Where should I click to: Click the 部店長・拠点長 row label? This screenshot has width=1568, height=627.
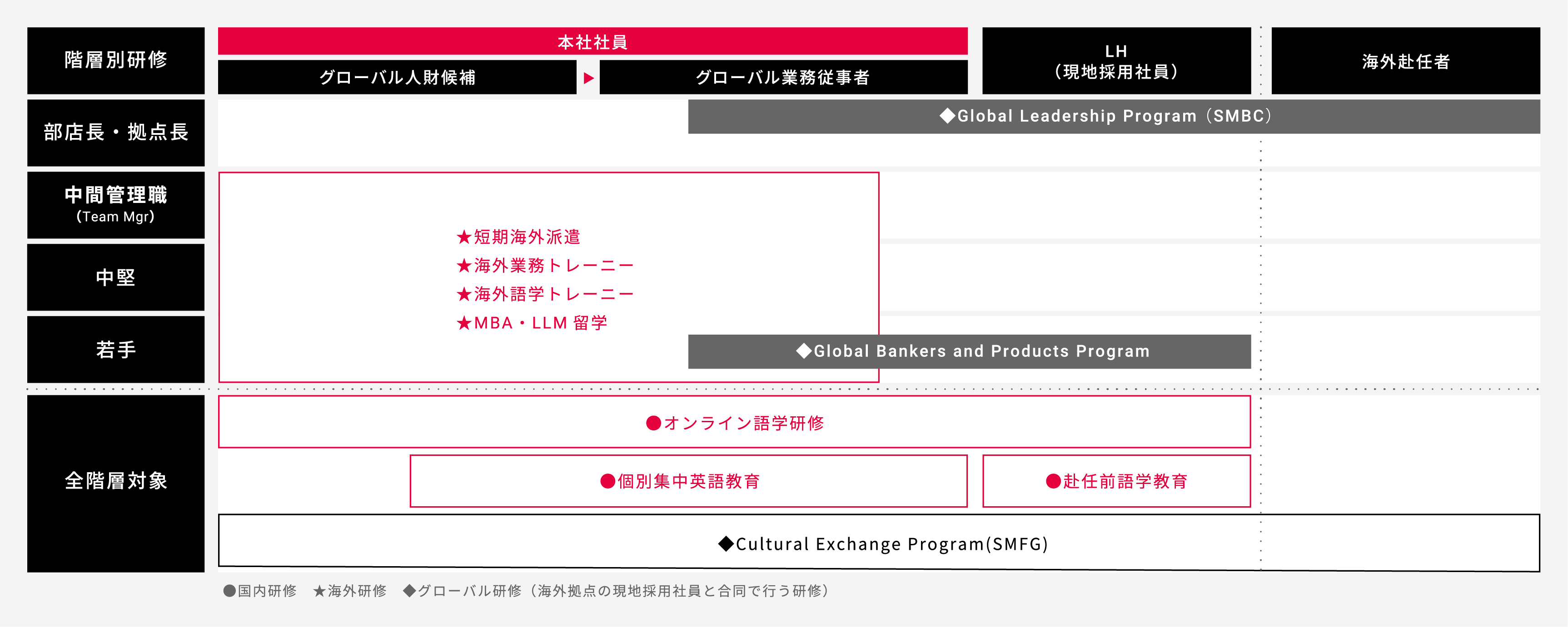[116, 133]
